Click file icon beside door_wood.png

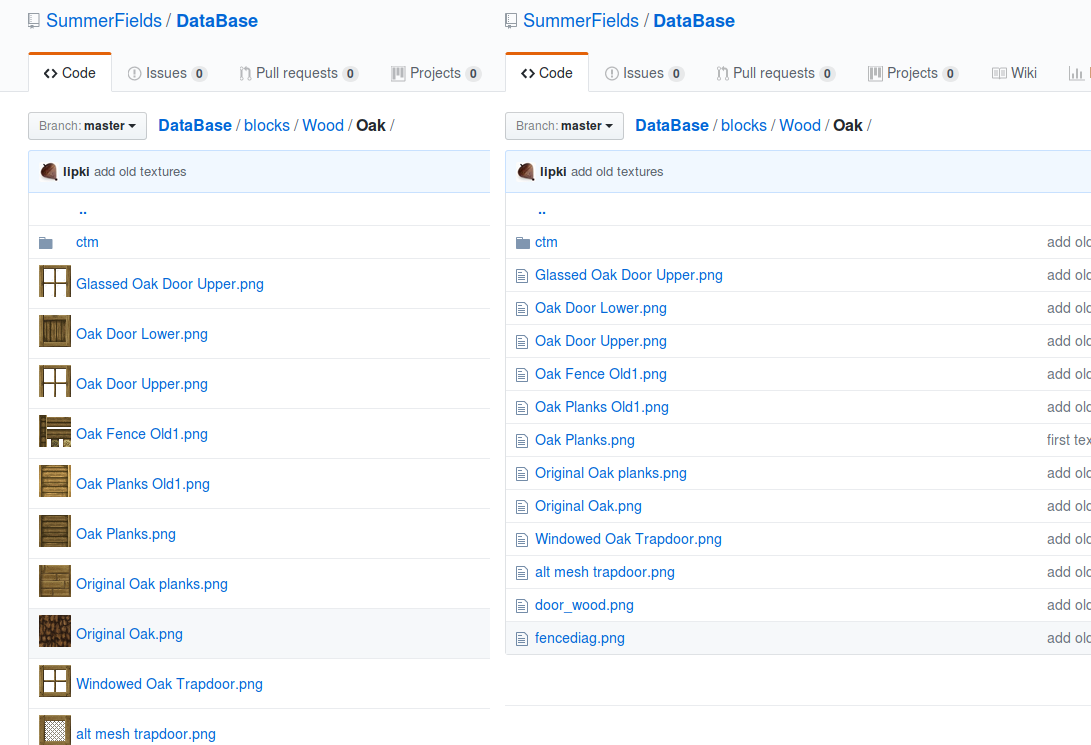pyautogui.click(x=522, y=606)
